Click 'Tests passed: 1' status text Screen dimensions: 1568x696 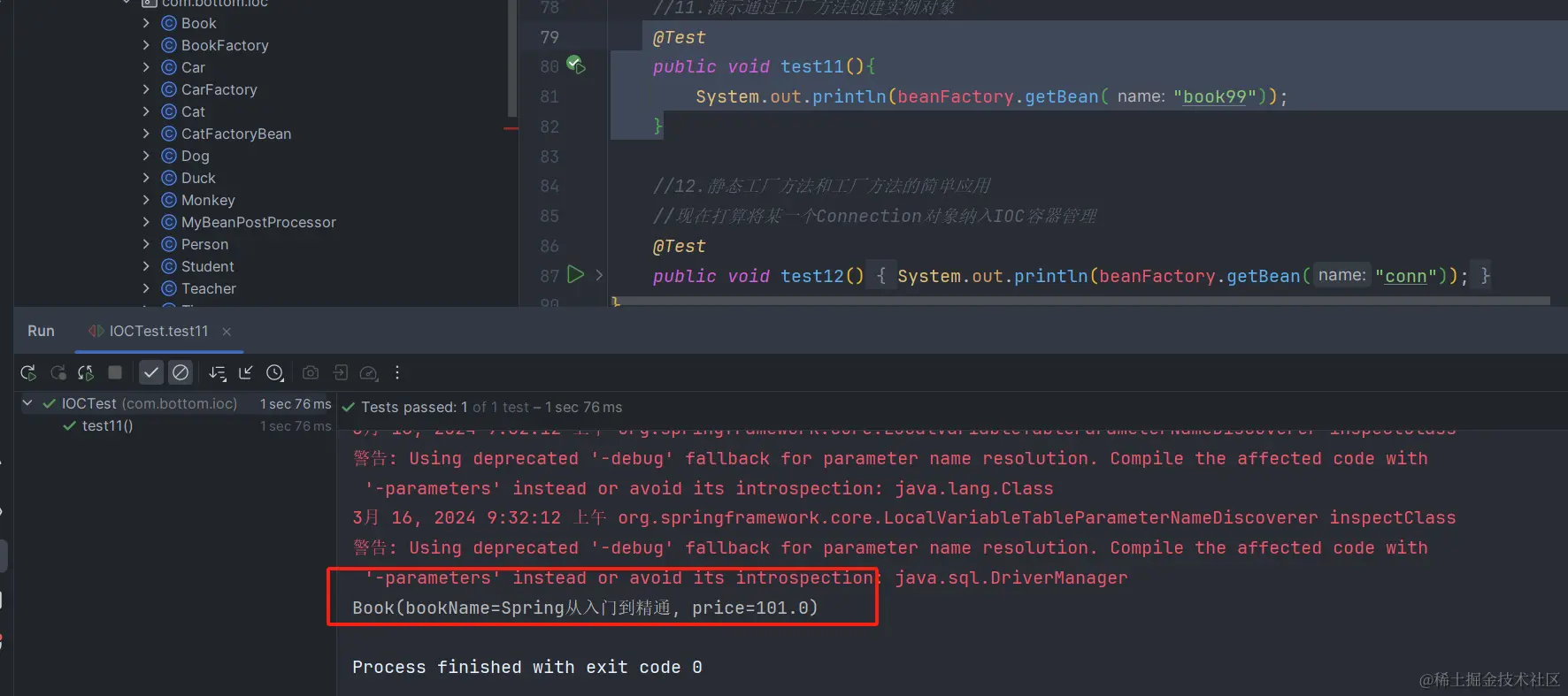click(x=414, y=407)
